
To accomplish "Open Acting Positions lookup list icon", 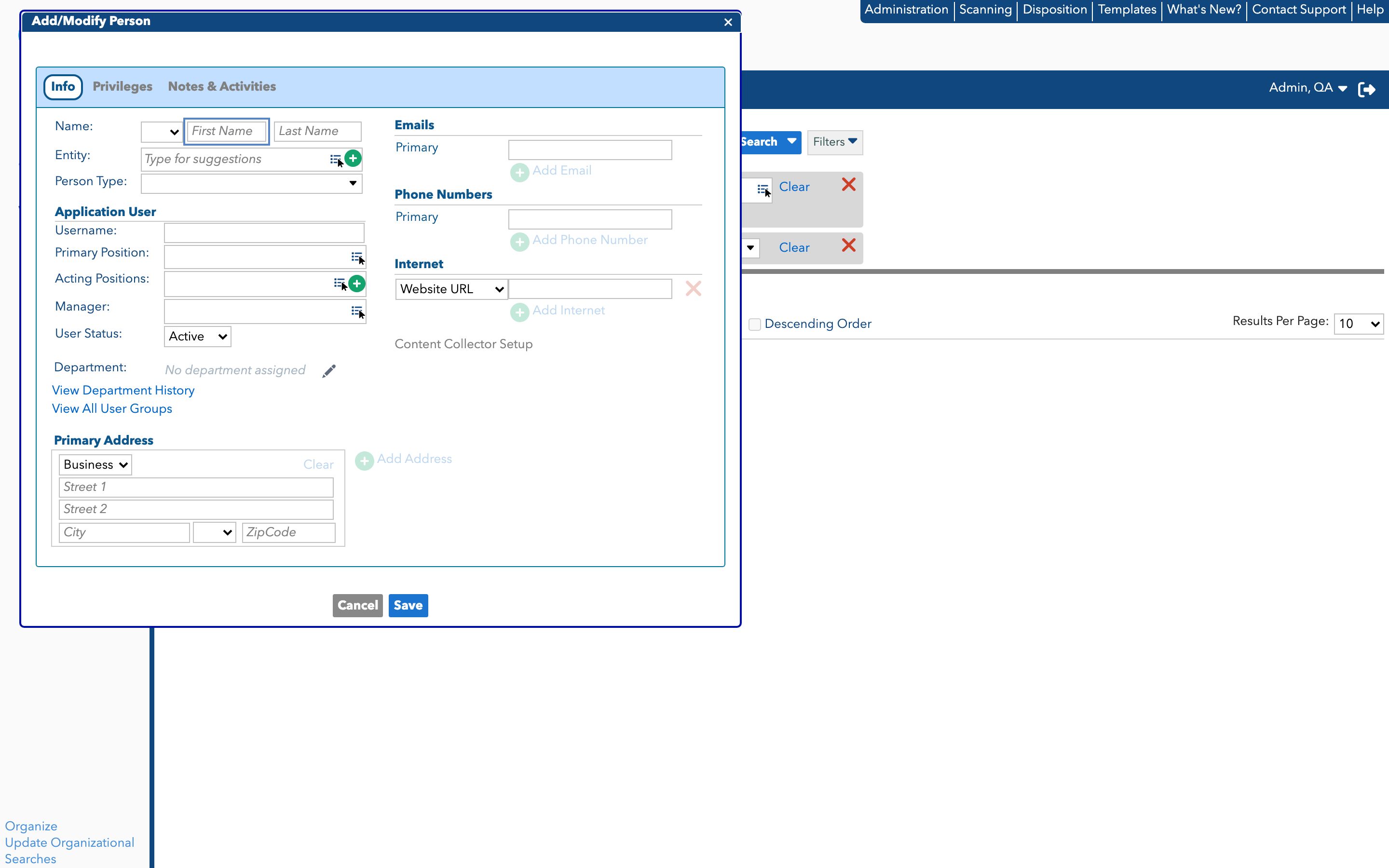I will 340,284.
